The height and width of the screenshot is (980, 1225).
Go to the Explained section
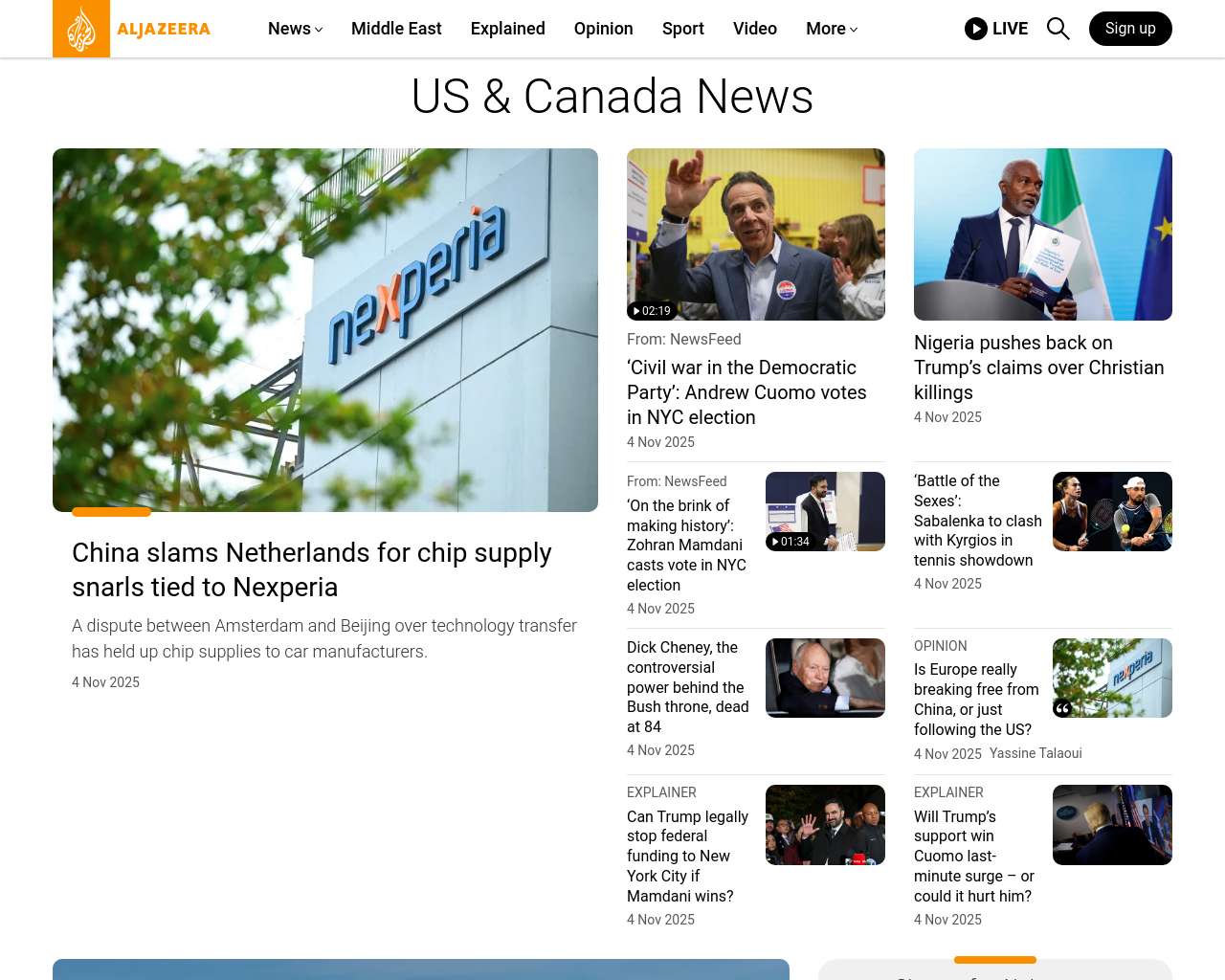point(507,29)
